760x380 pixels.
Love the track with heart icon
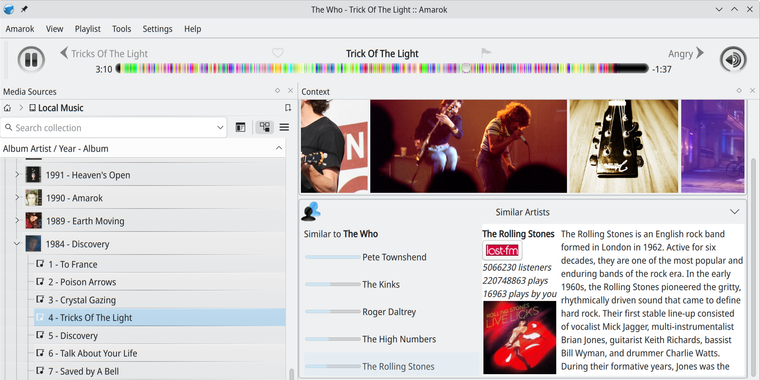278,53
